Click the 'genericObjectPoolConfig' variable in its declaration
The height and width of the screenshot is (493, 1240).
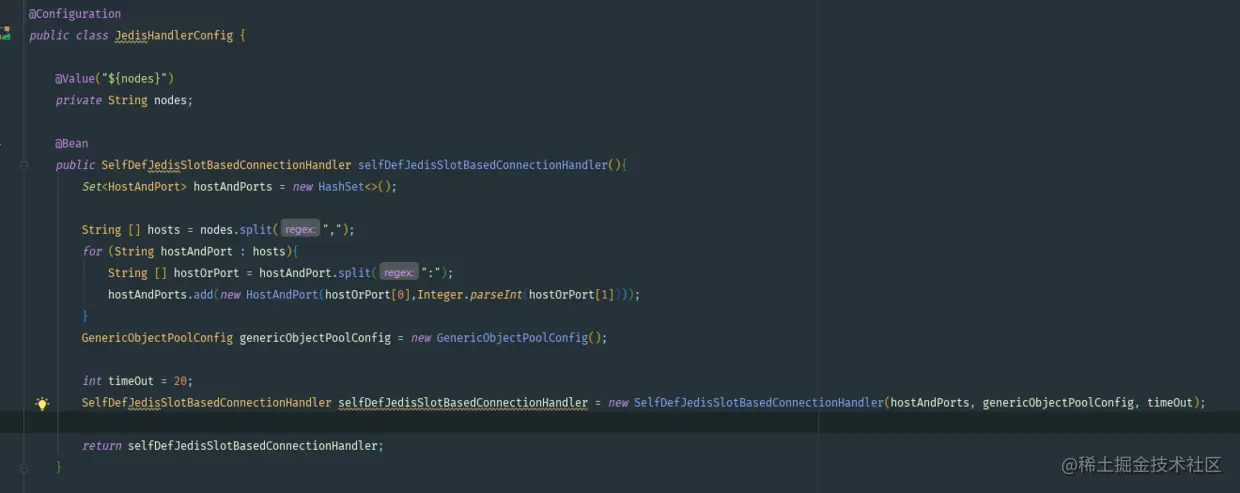pos(315,338)
